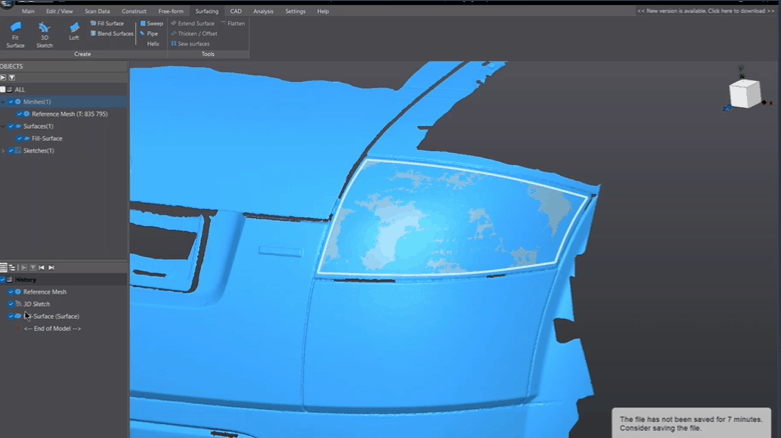Uncheck the Reference Mesh object checkbox
781x438 pixels.
19,114
